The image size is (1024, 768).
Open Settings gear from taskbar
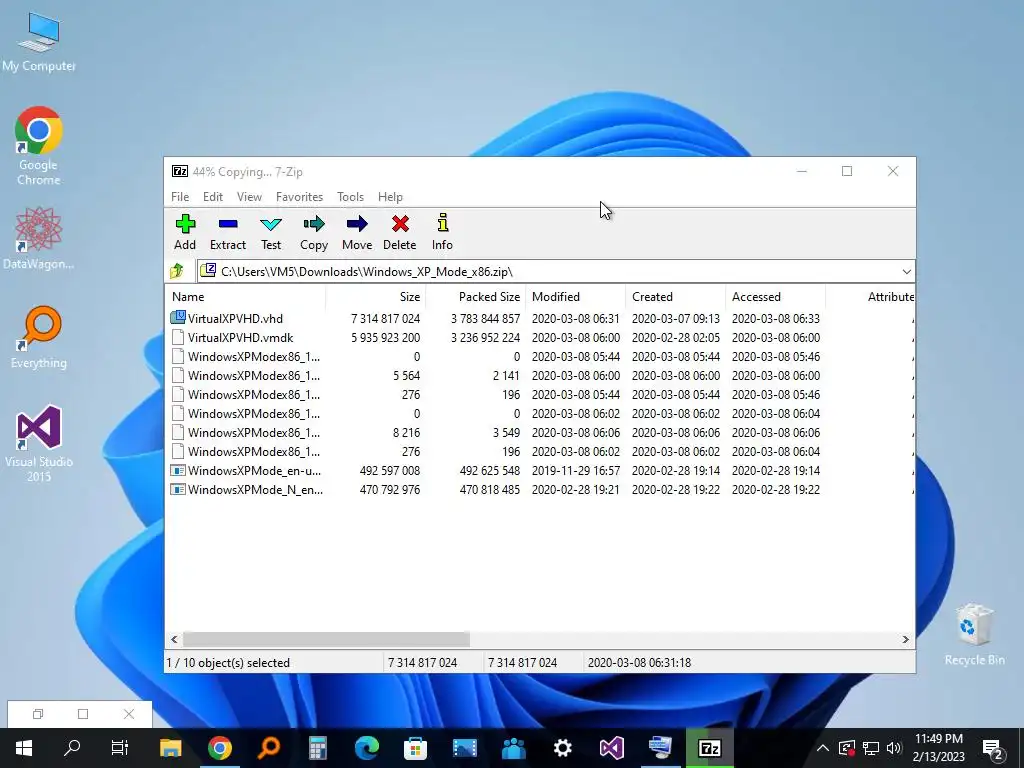click(562, 748)
